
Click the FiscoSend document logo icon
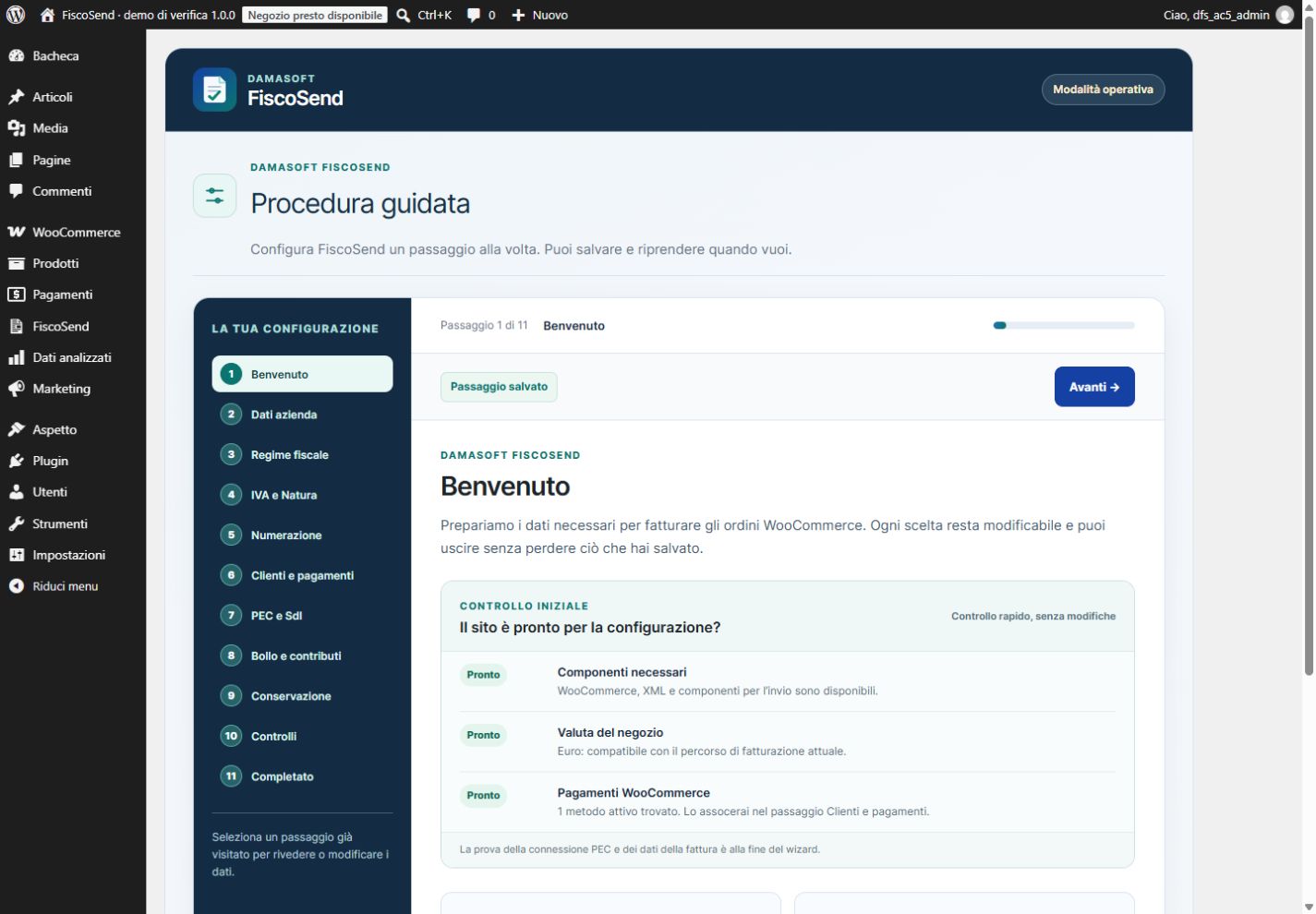tap(214, 90)
